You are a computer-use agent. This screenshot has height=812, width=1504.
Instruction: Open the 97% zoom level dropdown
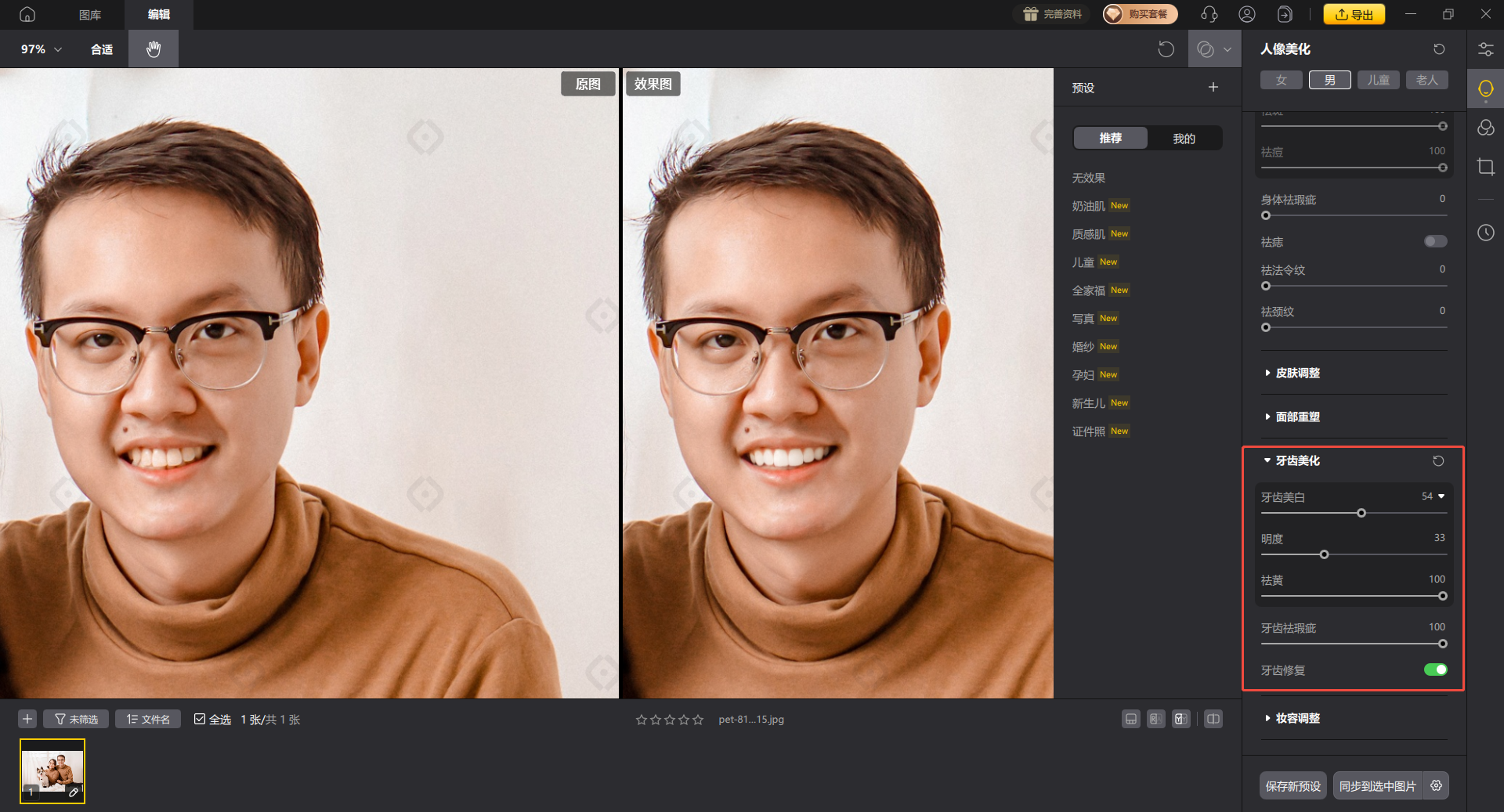[41, 49]
